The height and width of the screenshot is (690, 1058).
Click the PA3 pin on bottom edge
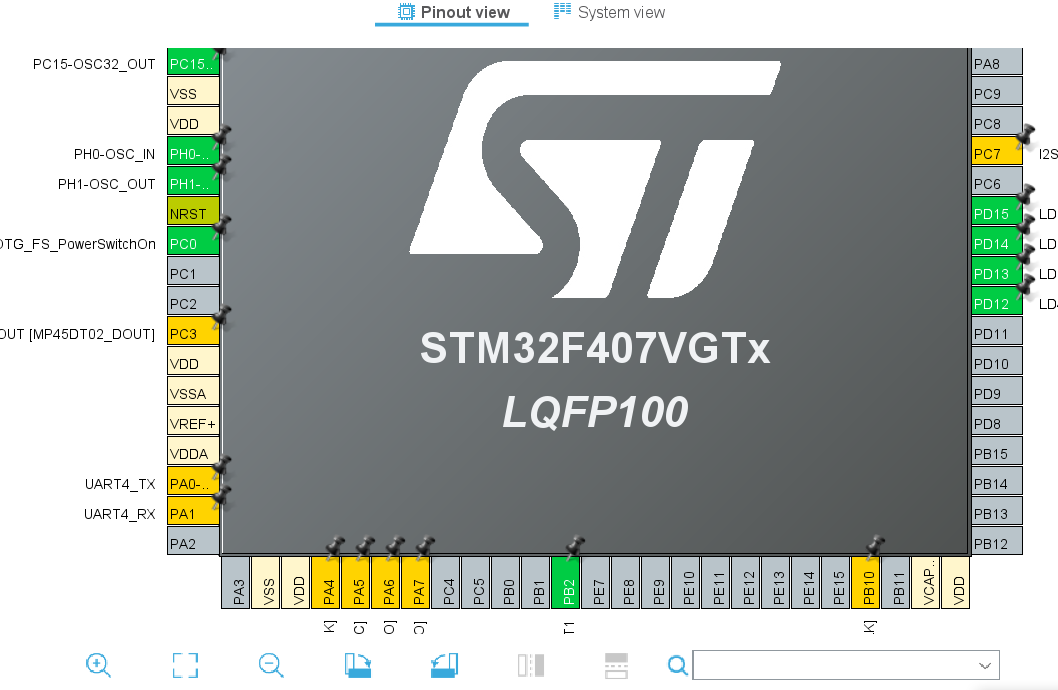tap(235, 583)
